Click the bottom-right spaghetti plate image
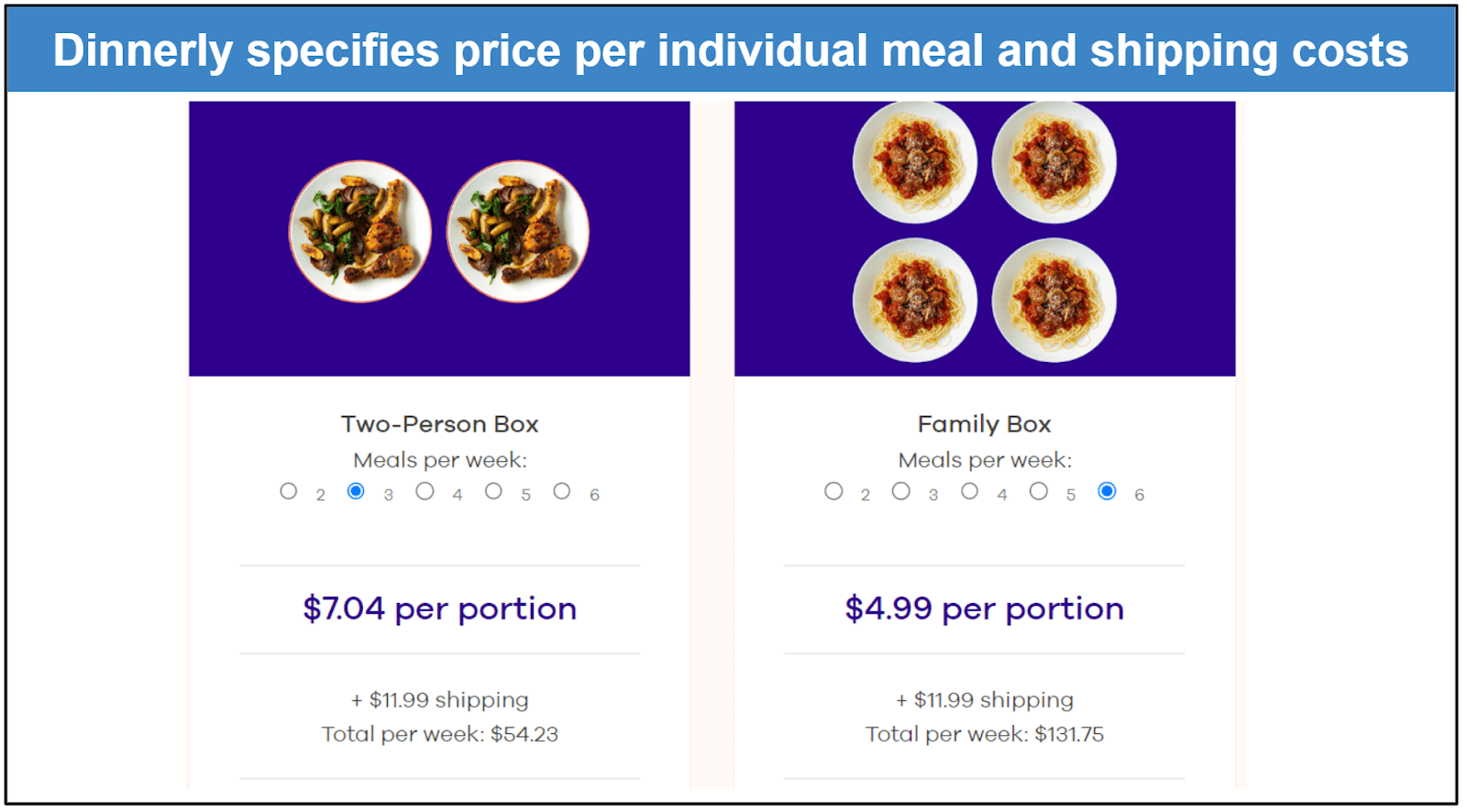 click(x=1054, y=301)
